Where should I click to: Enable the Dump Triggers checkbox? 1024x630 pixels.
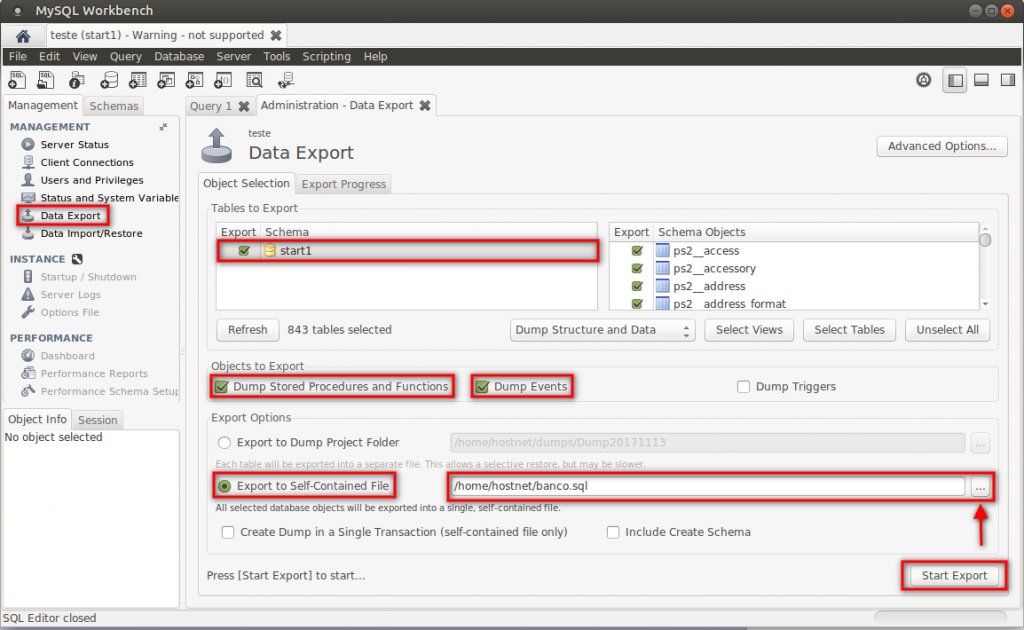pos(744,386)
